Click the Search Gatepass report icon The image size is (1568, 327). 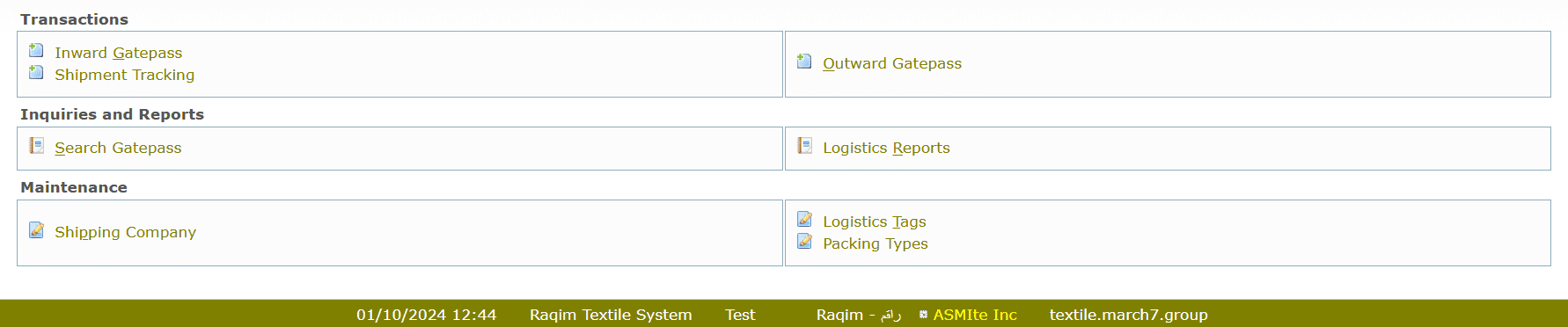tap(36, 145)
